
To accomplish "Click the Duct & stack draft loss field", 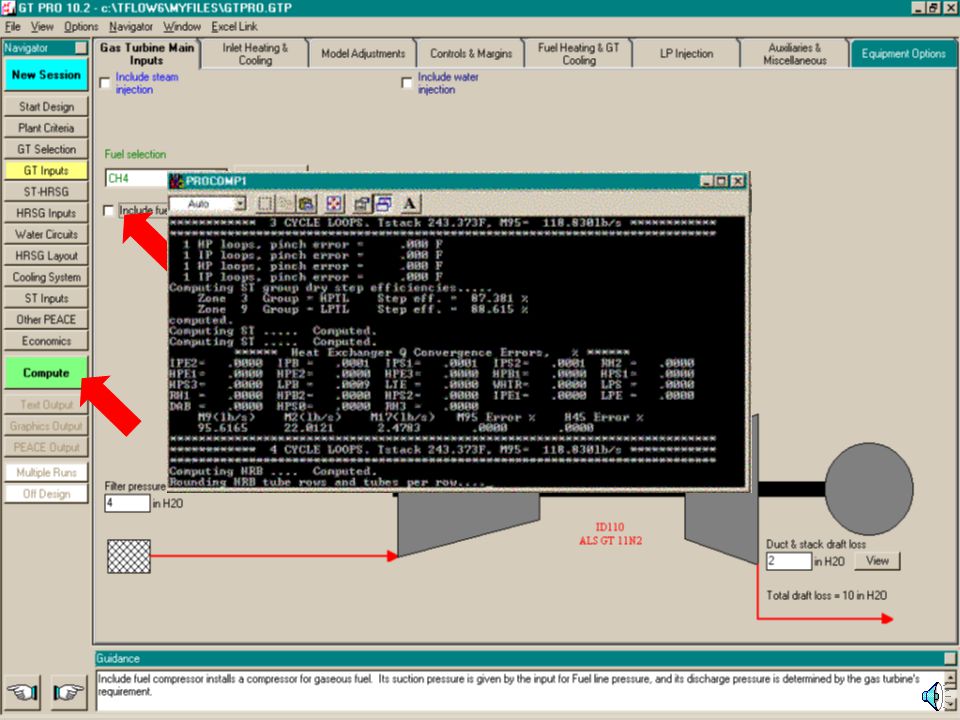I will tap(789, 561).
